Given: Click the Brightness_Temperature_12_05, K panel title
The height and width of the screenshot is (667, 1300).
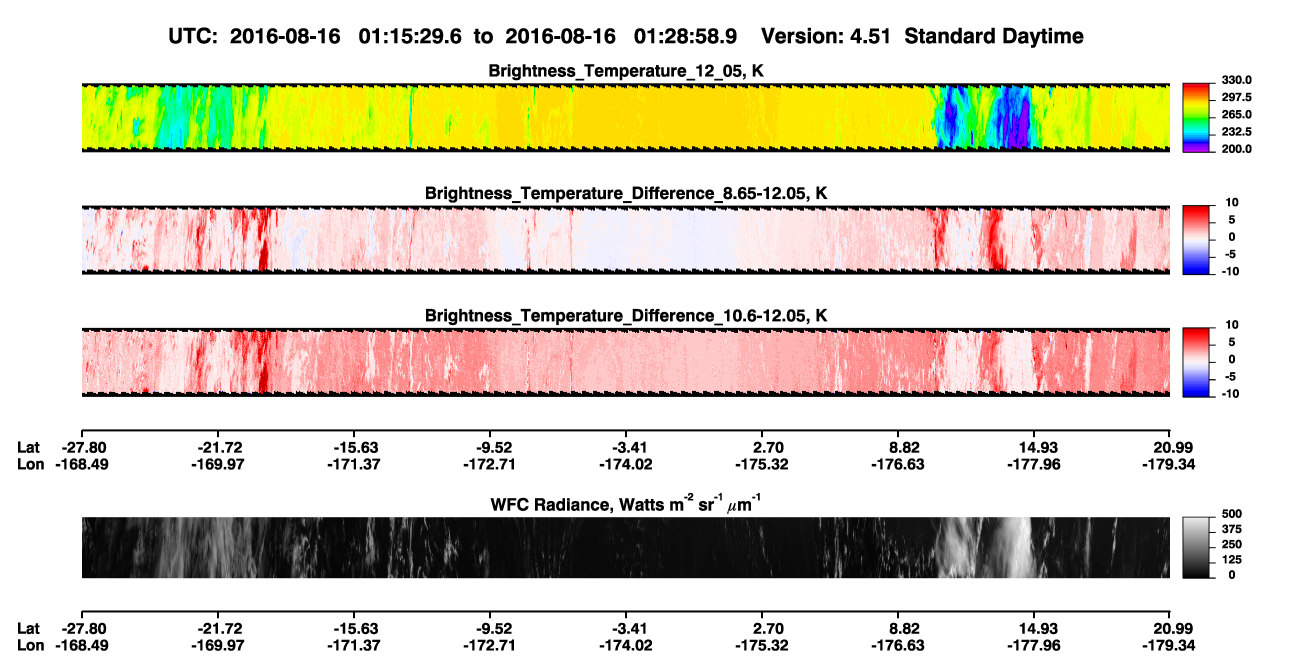Looking at the screenshot, I should click(x=626, y=71).
